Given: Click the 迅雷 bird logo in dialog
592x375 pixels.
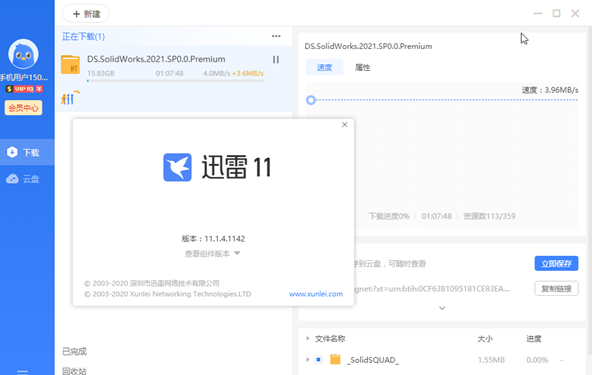Looking at the screenshot, I should pyautogui.click(x=177, y=167).
